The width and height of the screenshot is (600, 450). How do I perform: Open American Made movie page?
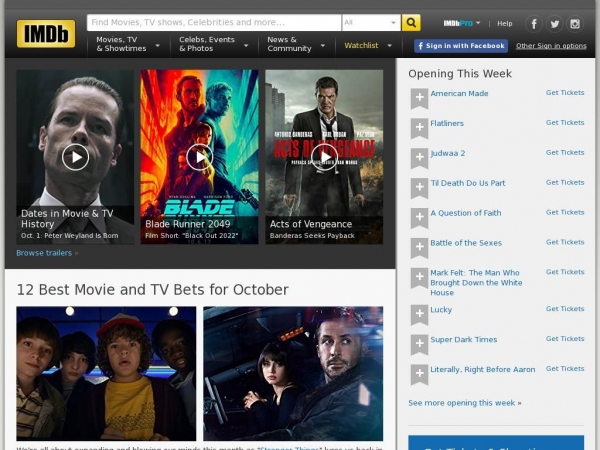click(x=459, y=93)
